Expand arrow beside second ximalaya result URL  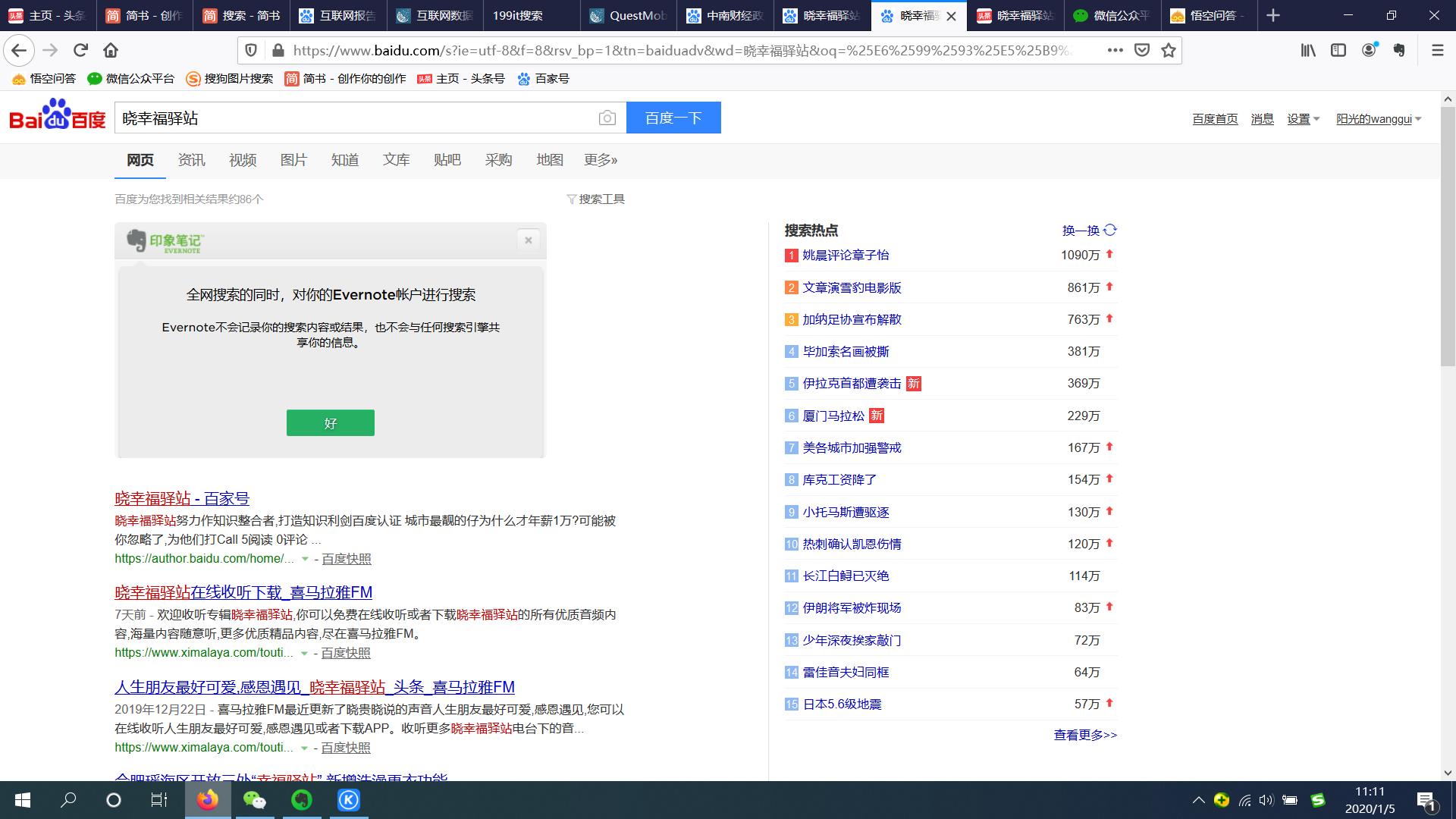[x=304, y=653]
